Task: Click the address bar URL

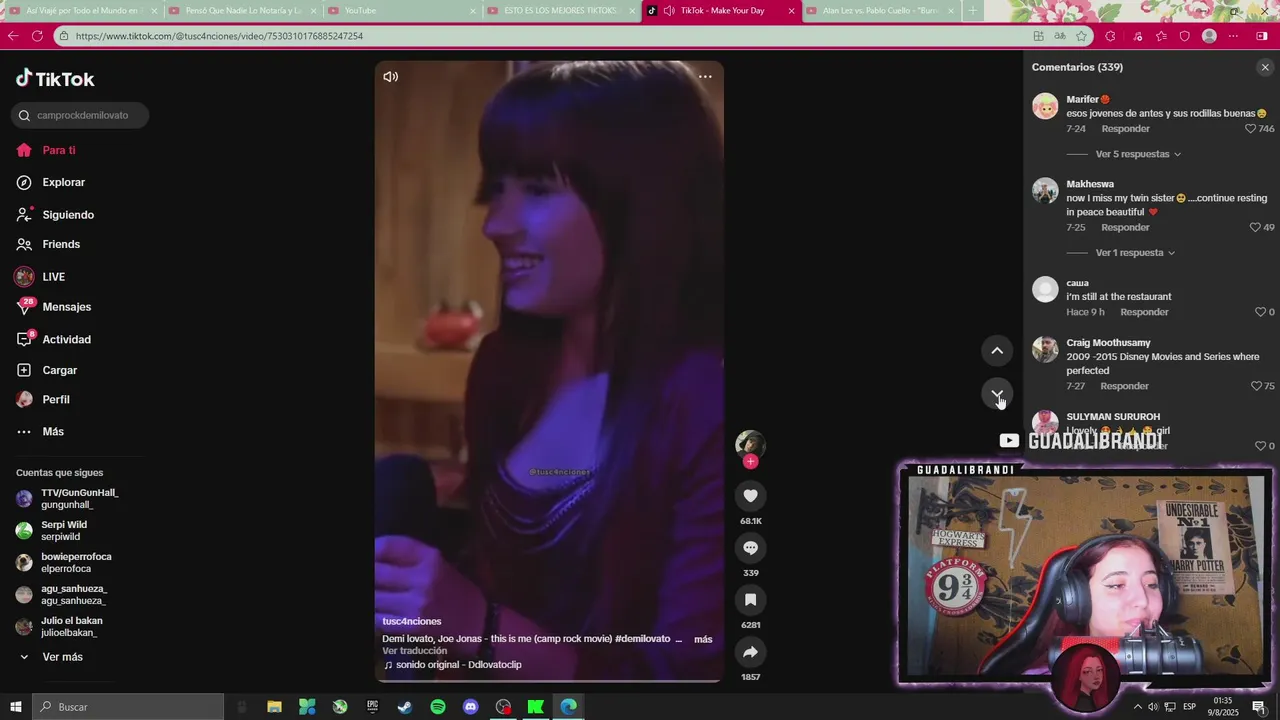Action: click(219, 36)
